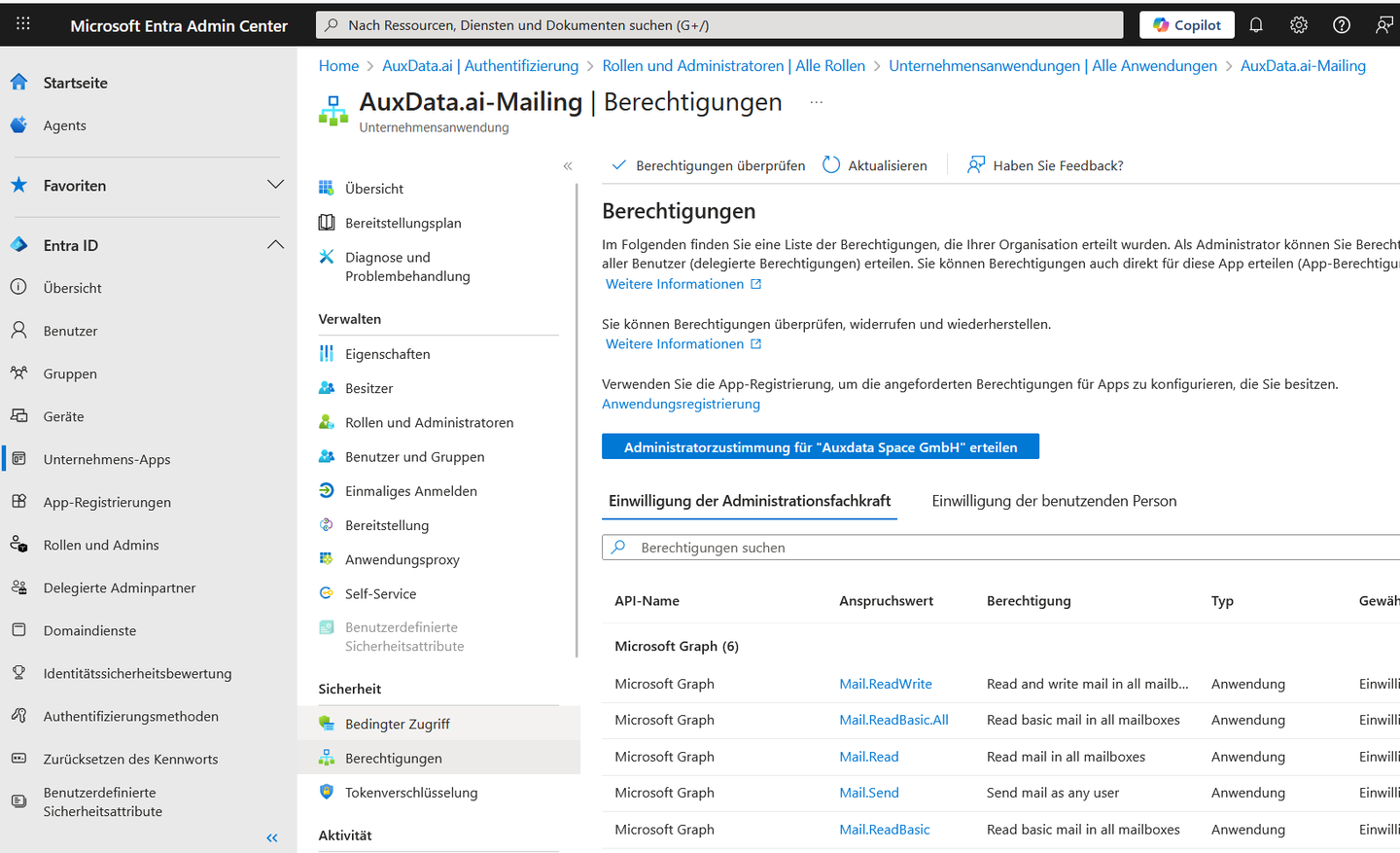
Task: Open settings gear icon in header
Action: (x=1299, y=25)
